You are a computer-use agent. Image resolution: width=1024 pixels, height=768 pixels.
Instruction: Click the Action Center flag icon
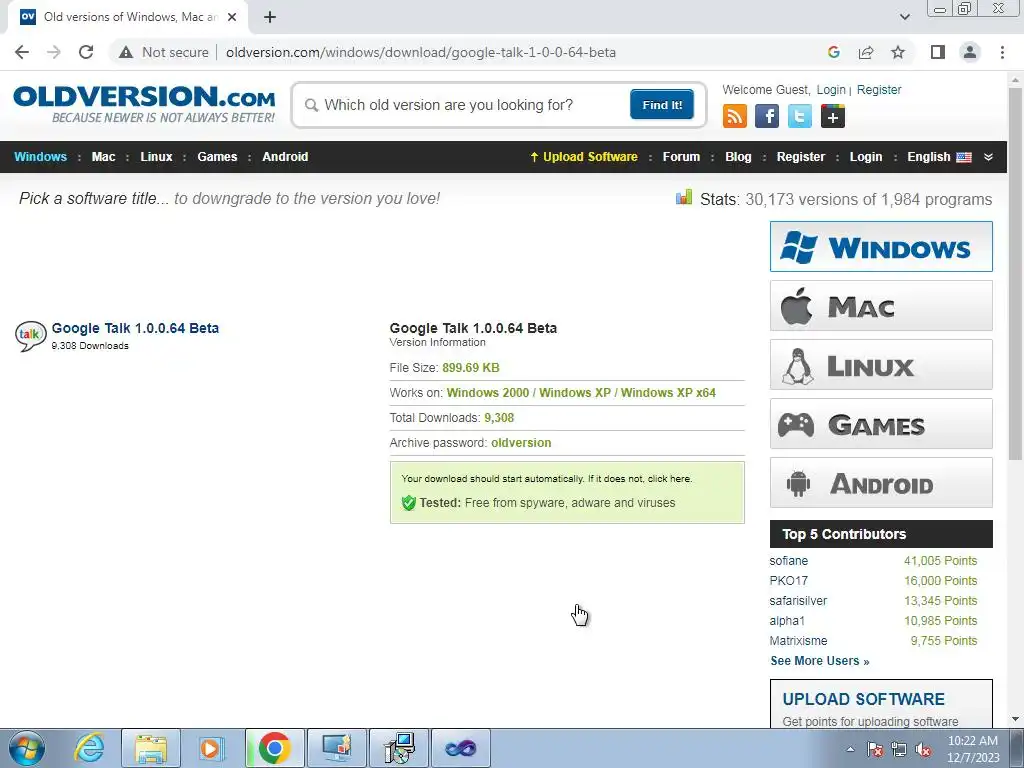point(875,750)
